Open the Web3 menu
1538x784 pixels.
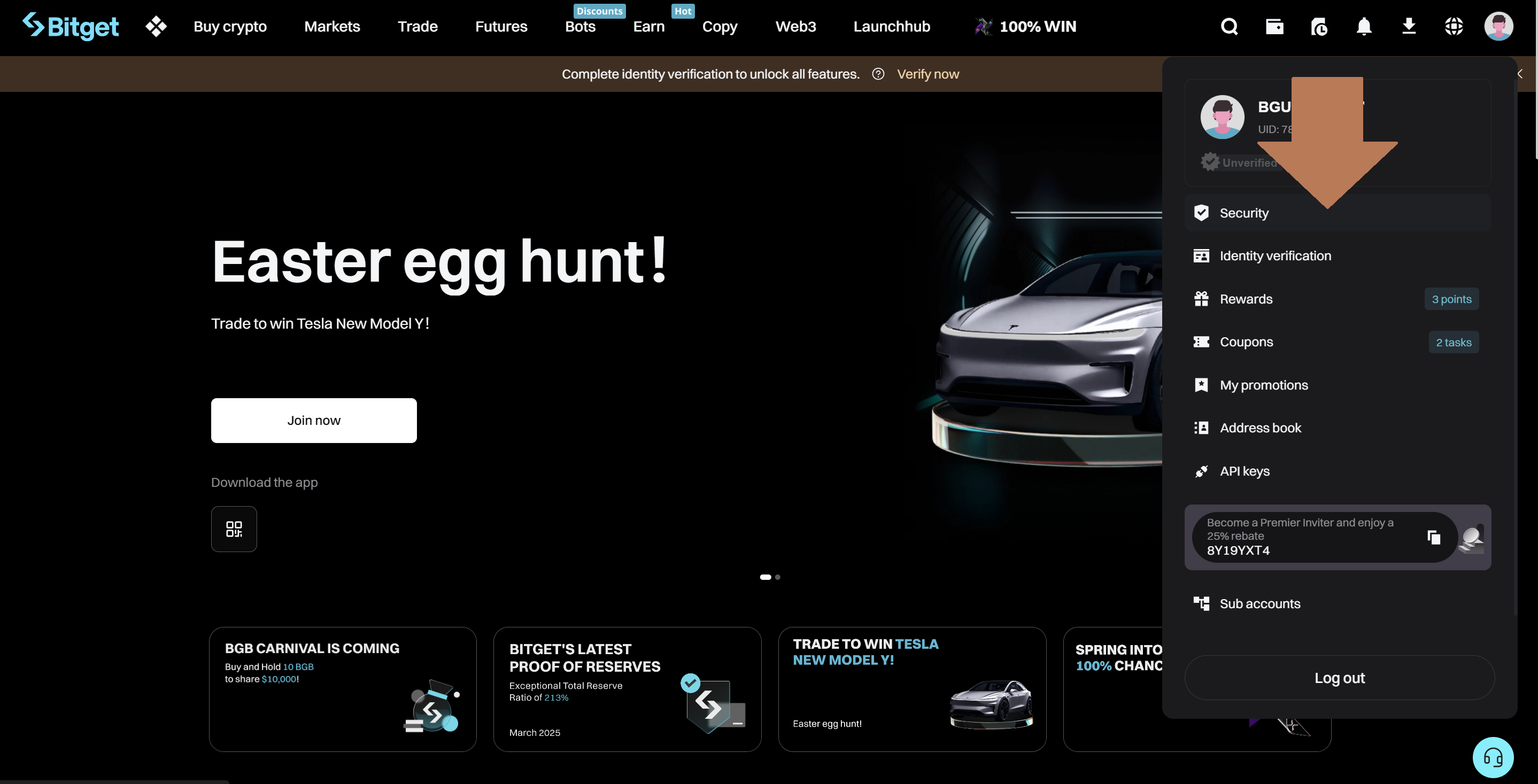(x=795, y=26)
